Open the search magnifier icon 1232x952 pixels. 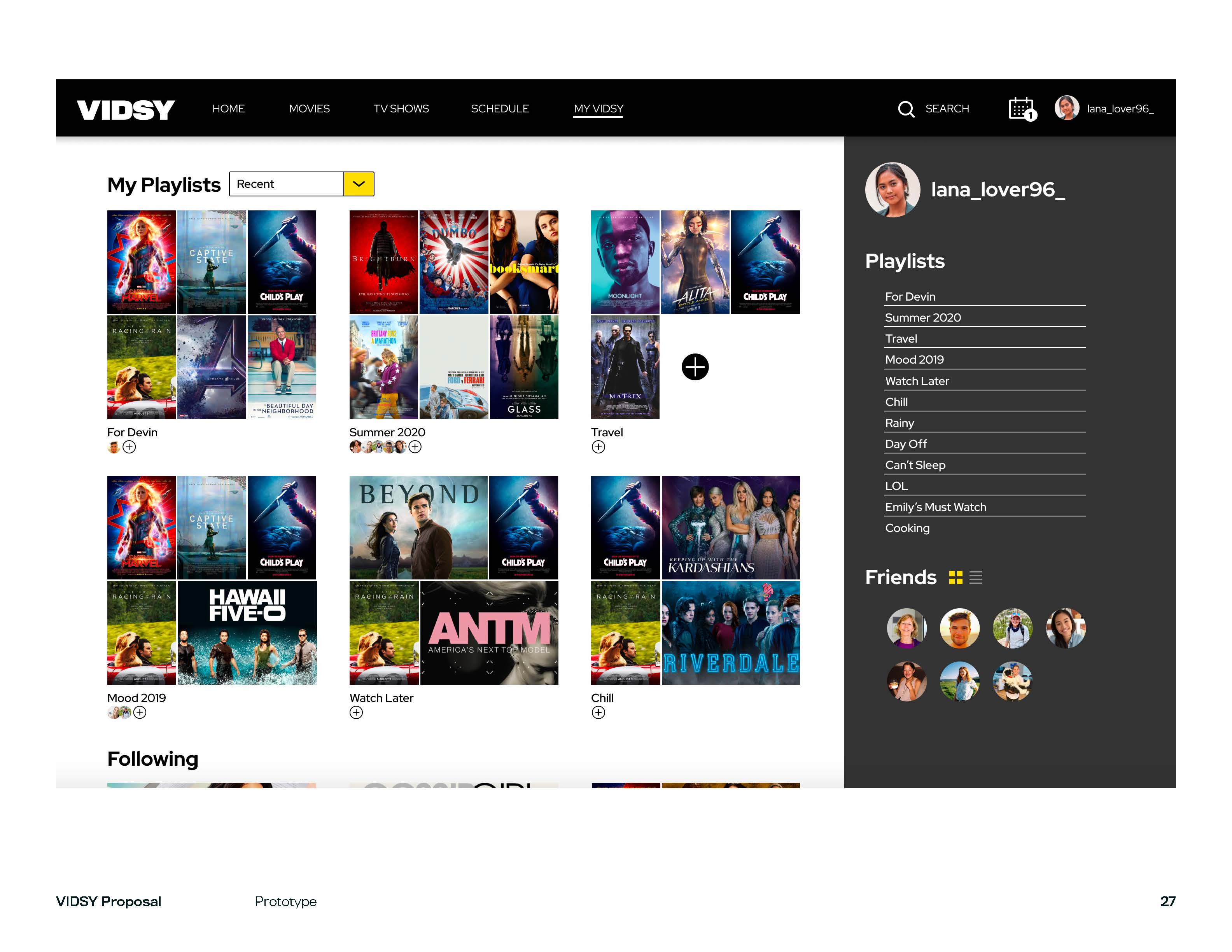pos(906,109)
